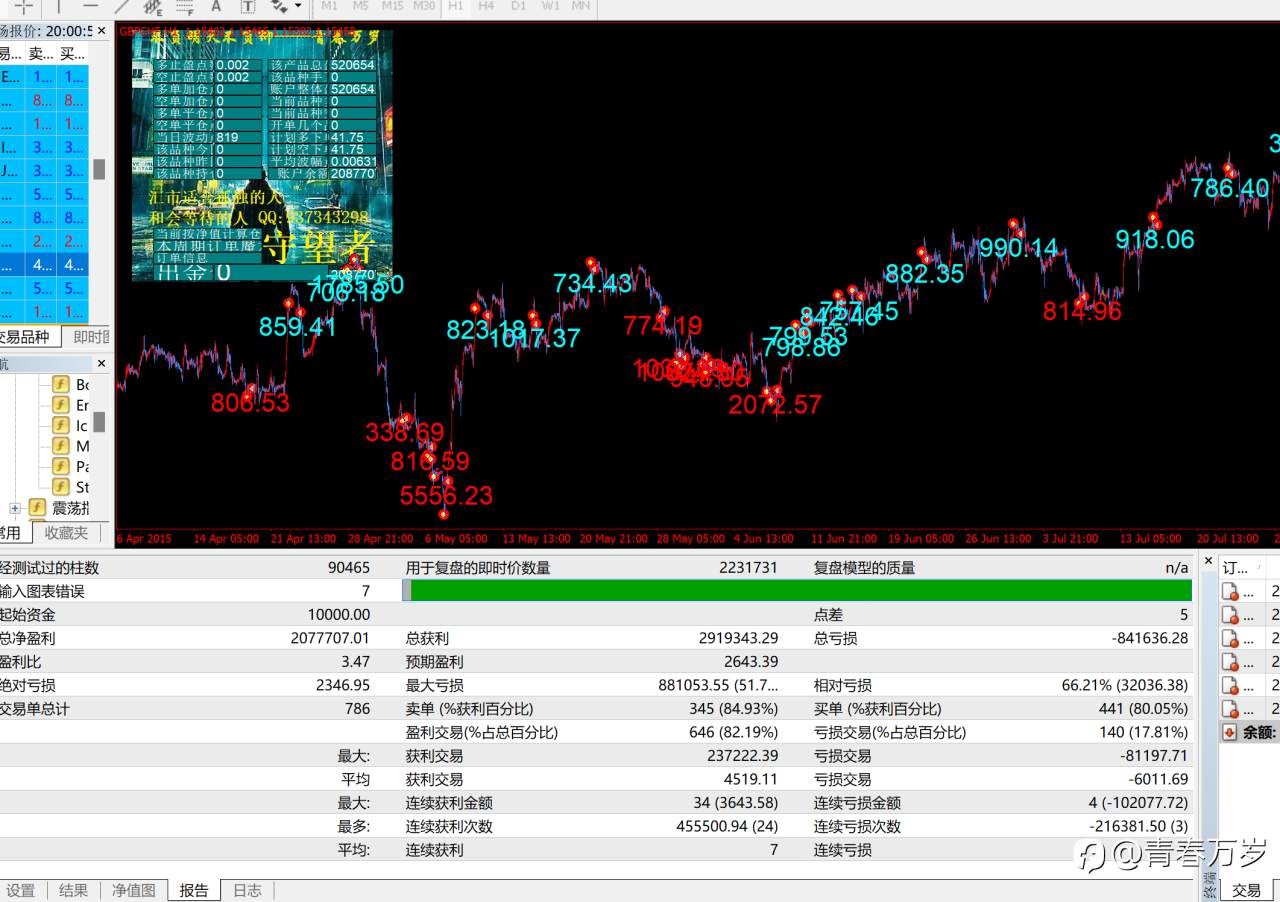
Task: Open the 结果 tab in tester
Action: (x=73, y=890)
